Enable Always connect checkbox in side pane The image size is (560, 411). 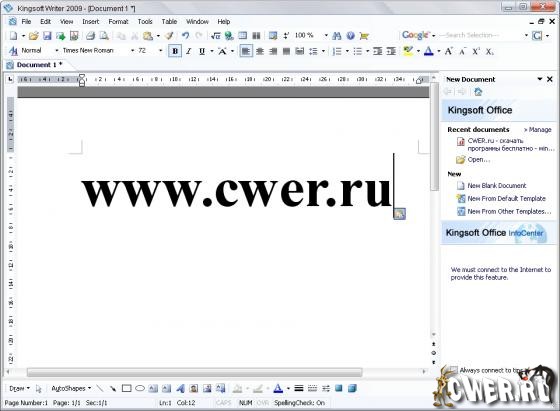(x=454, y=370)
